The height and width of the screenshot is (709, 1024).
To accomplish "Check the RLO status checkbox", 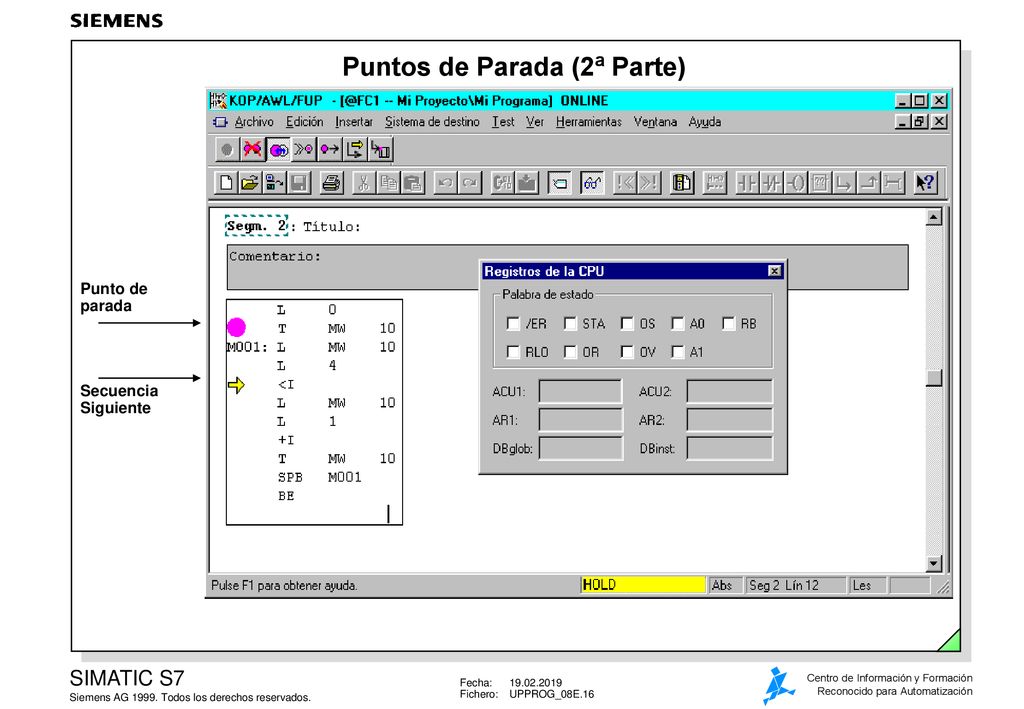I will (x=513, y=353).
